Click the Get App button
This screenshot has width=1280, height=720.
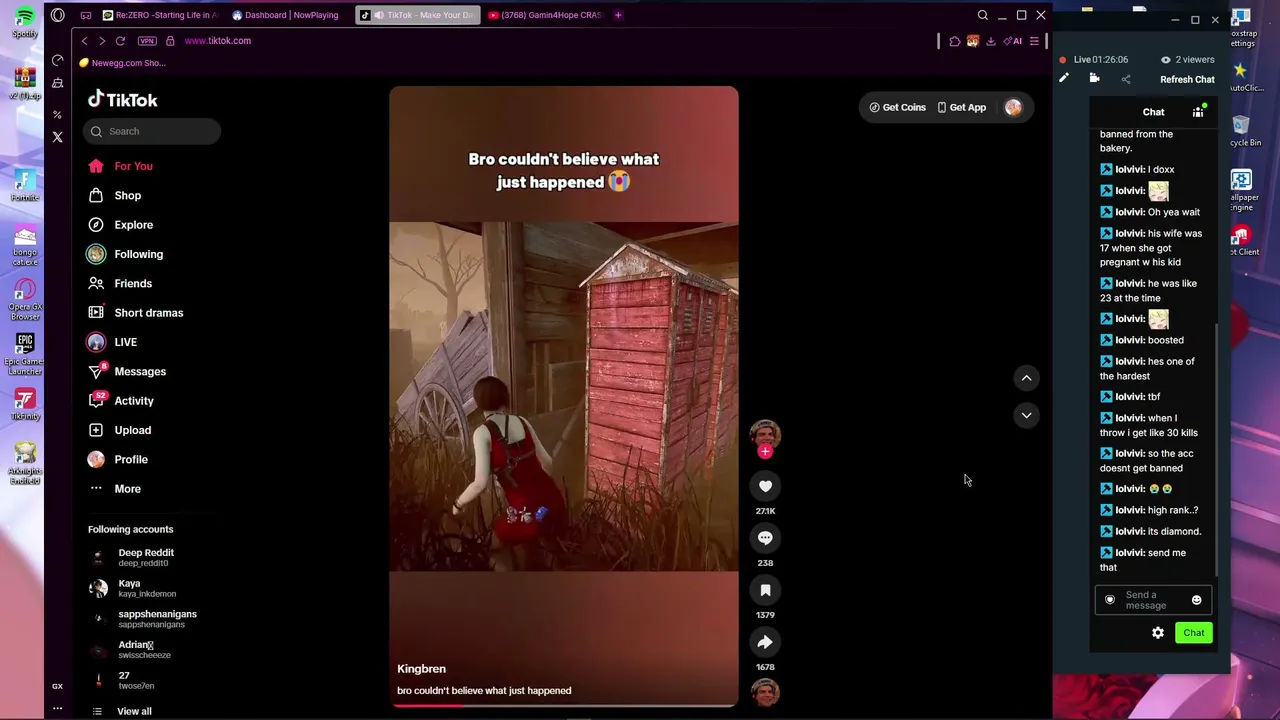pyautogui.click(x=962, y=107)
